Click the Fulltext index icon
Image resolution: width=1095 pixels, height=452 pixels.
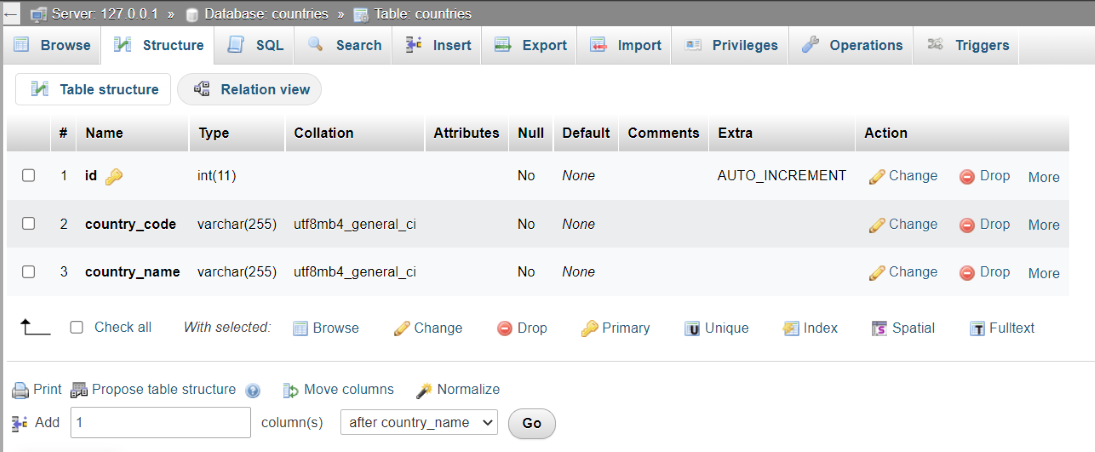tap(978, 328)
